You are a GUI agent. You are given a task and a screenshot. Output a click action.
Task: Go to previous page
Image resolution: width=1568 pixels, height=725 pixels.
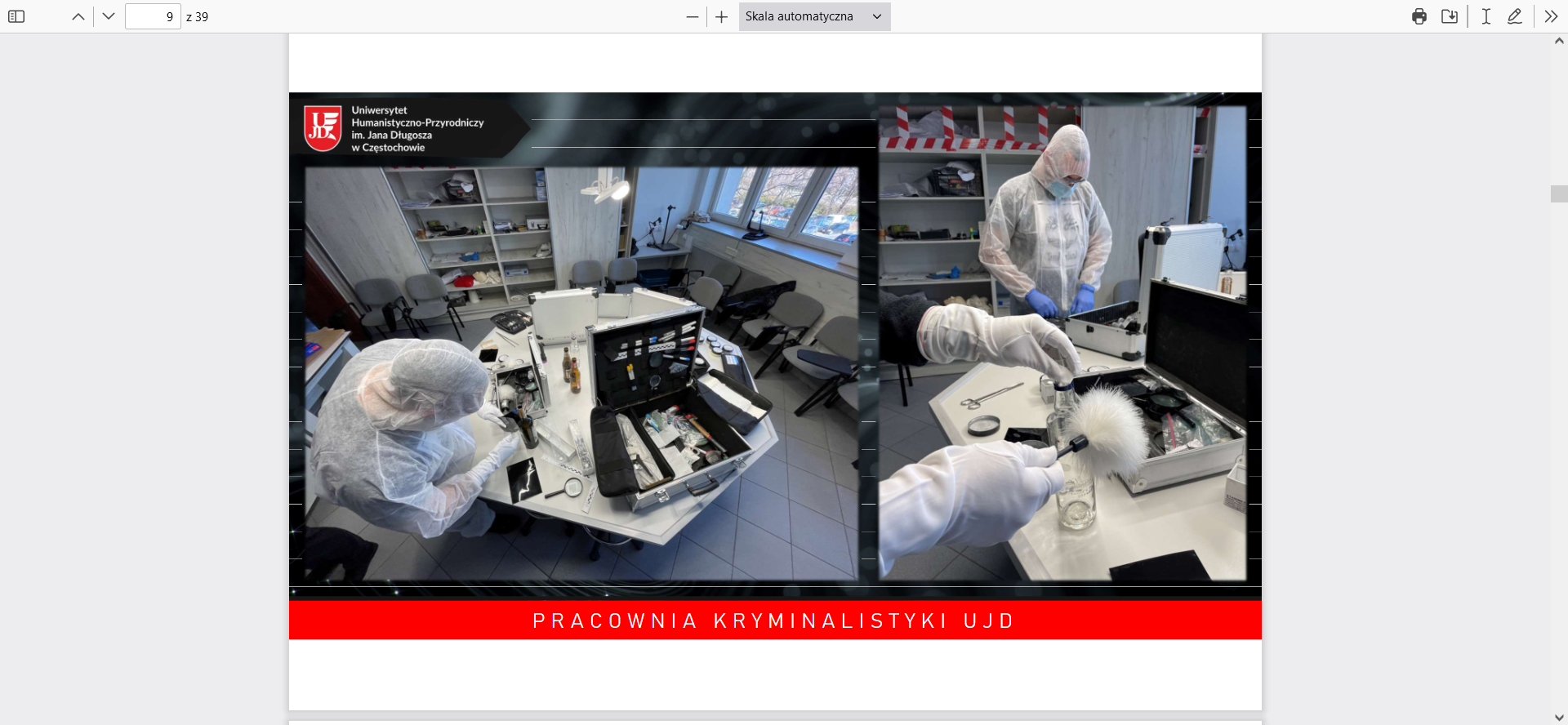tap(78, 16)
